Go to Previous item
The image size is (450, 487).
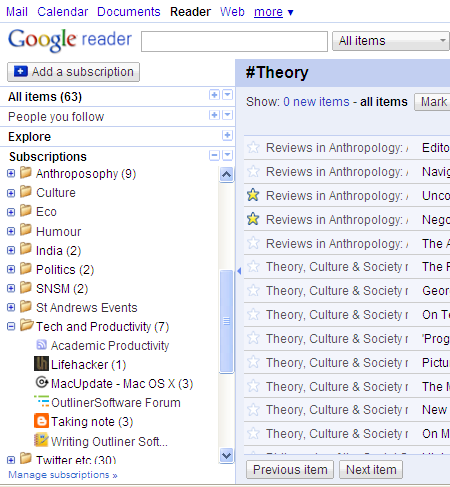[x=290, y=470]
